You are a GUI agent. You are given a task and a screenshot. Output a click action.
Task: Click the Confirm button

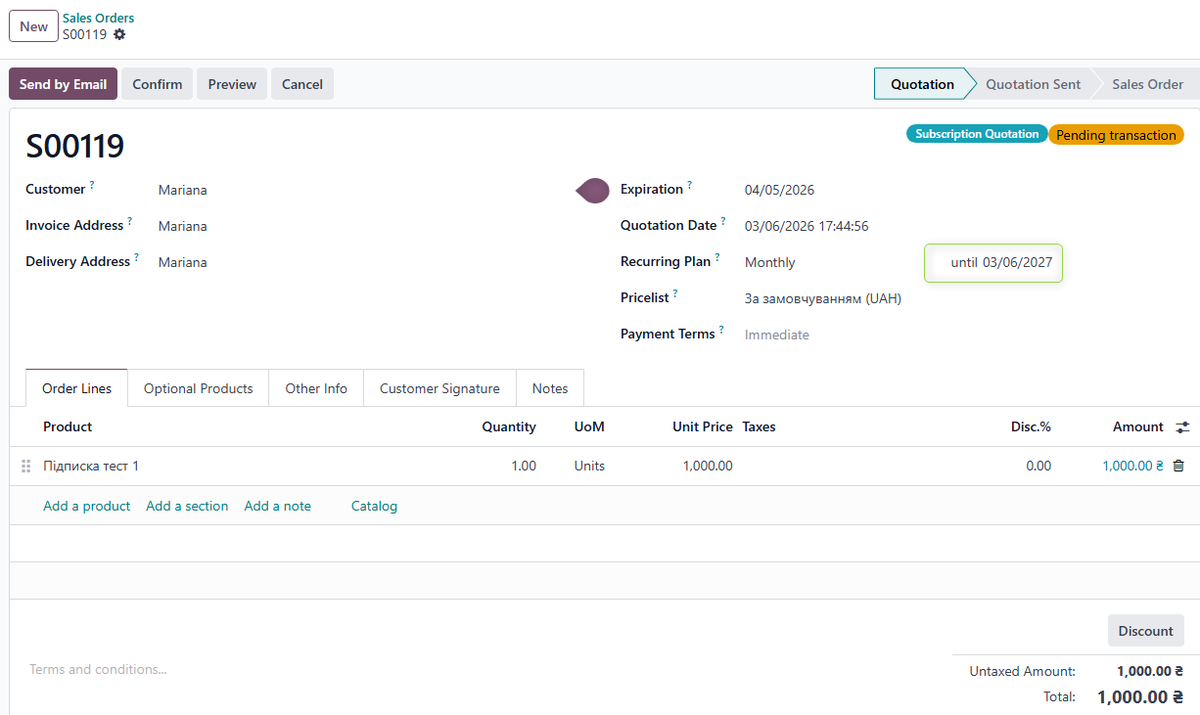tap(157, 84)
